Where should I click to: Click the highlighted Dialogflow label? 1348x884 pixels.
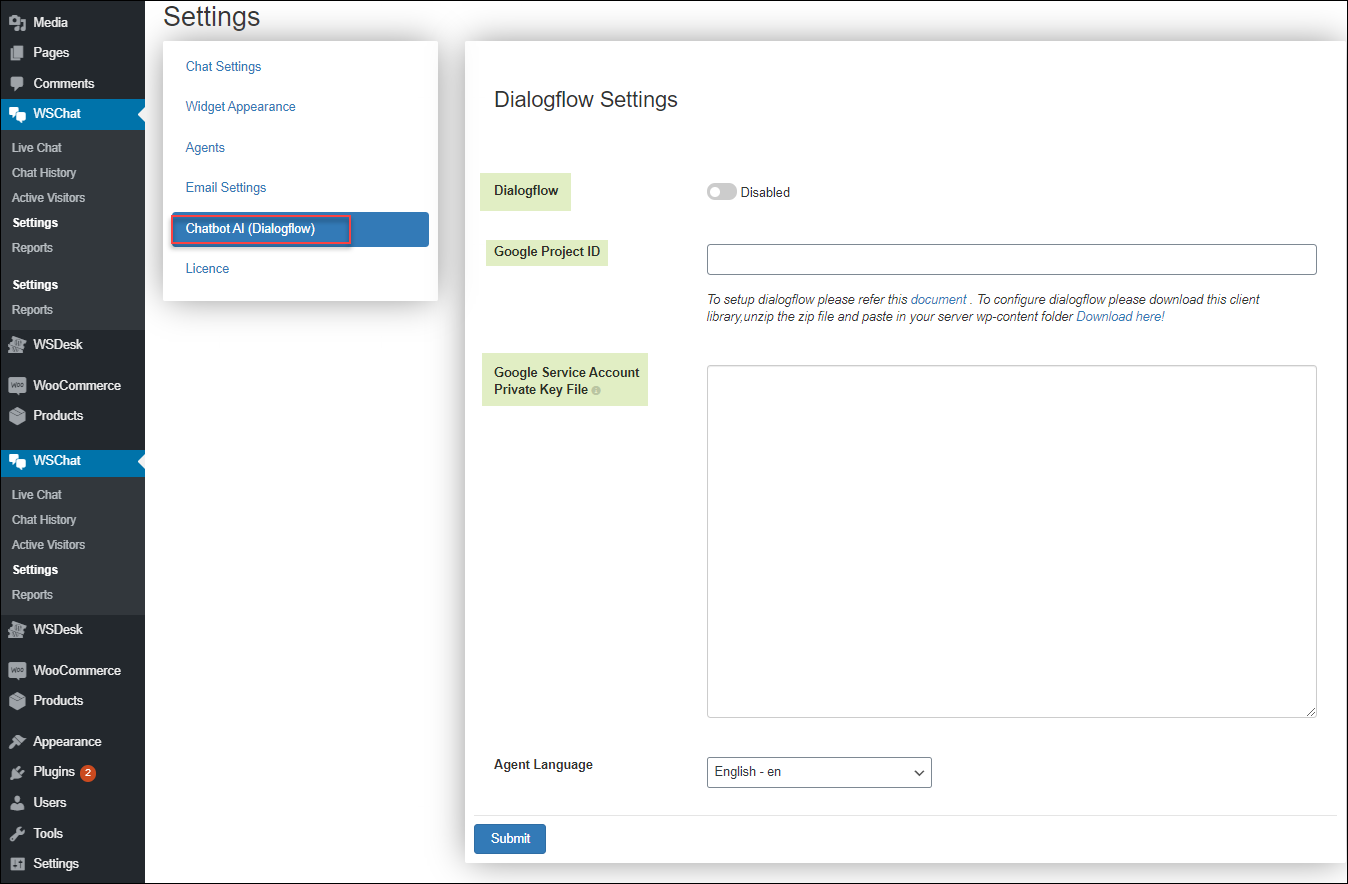click(x=526, y=190)
